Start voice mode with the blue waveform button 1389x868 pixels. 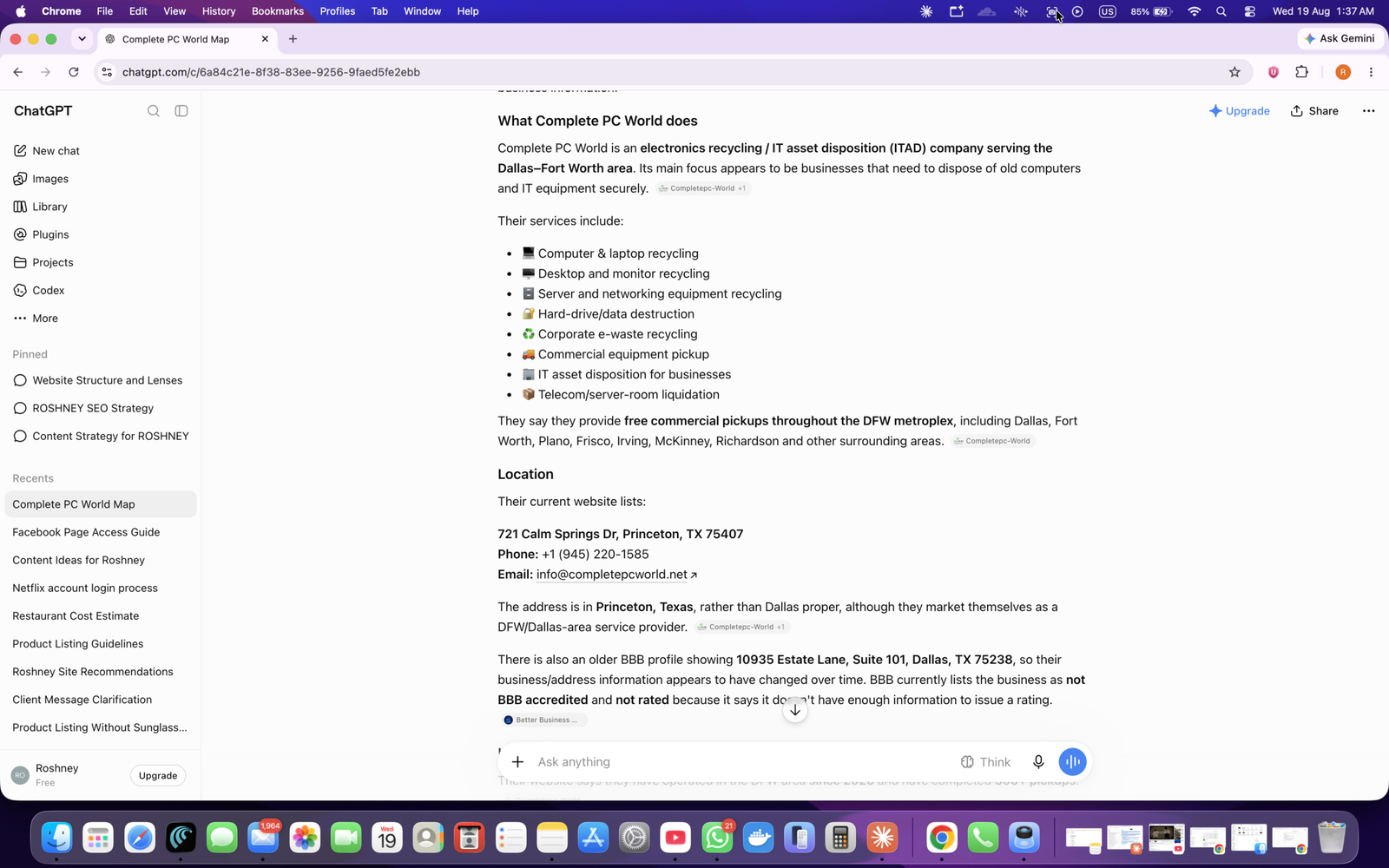[1073, 762]
